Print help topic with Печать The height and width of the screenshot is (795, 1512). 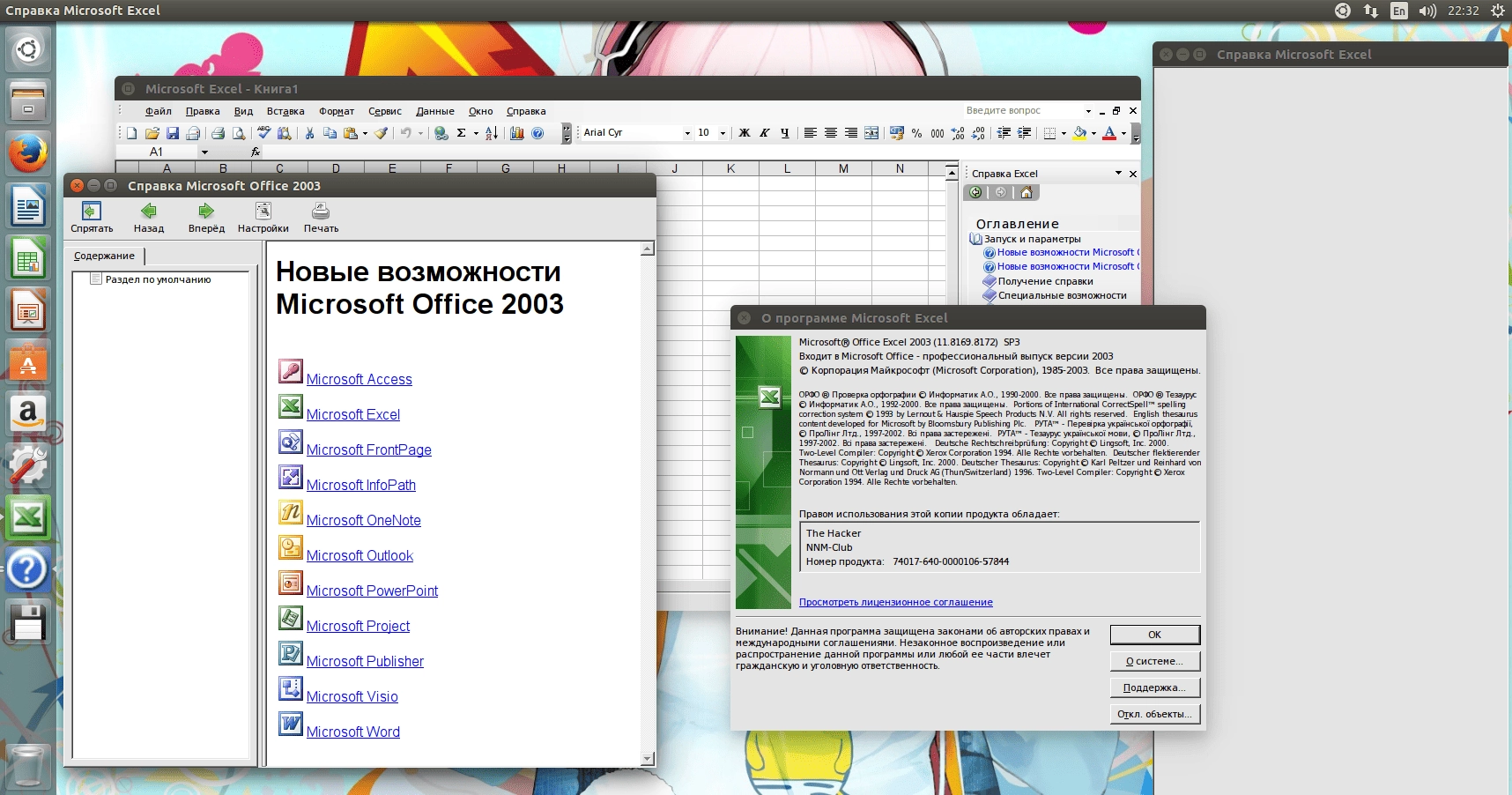pos(321,217)
